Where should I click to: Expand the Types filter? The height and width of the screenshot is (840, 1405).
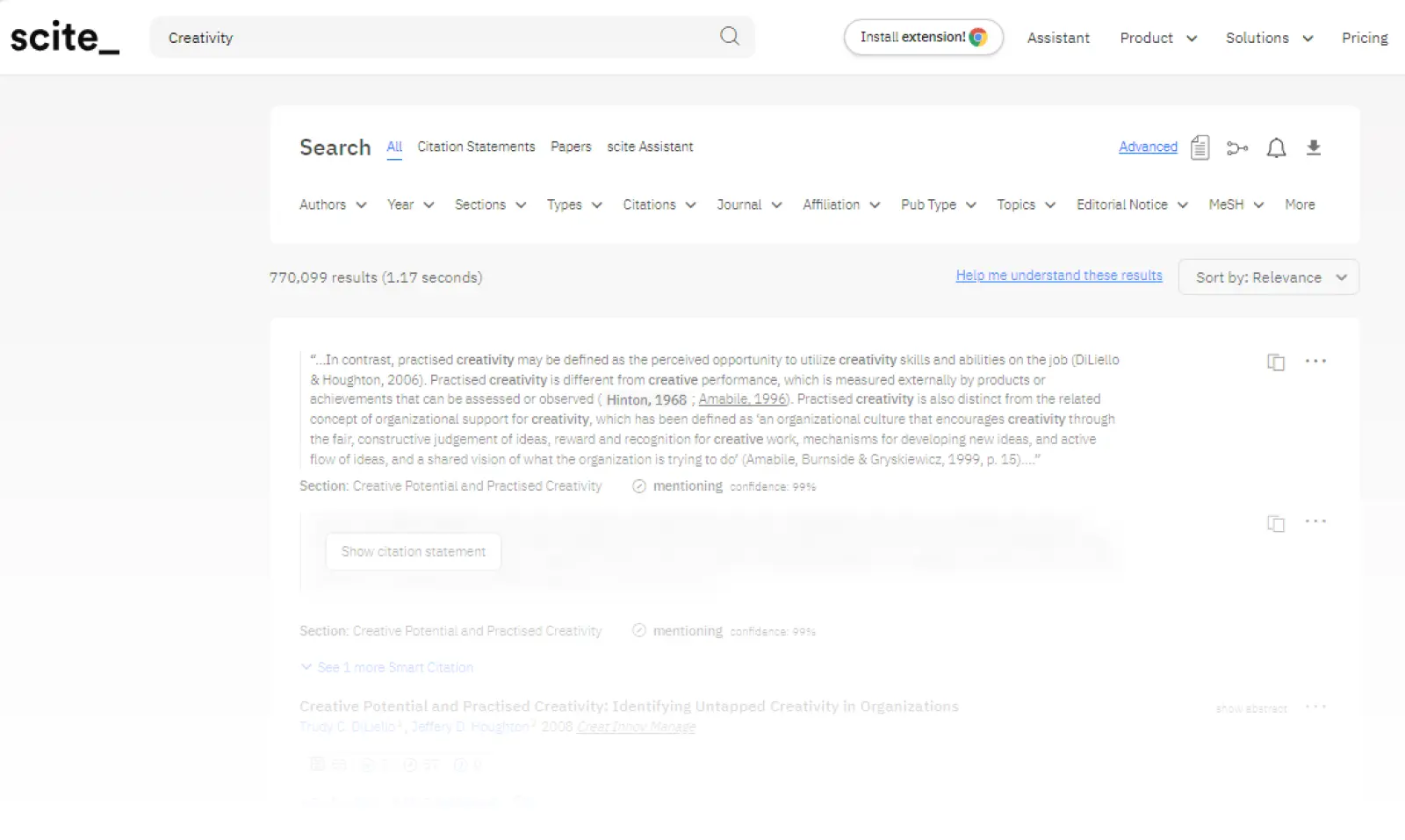574,205
